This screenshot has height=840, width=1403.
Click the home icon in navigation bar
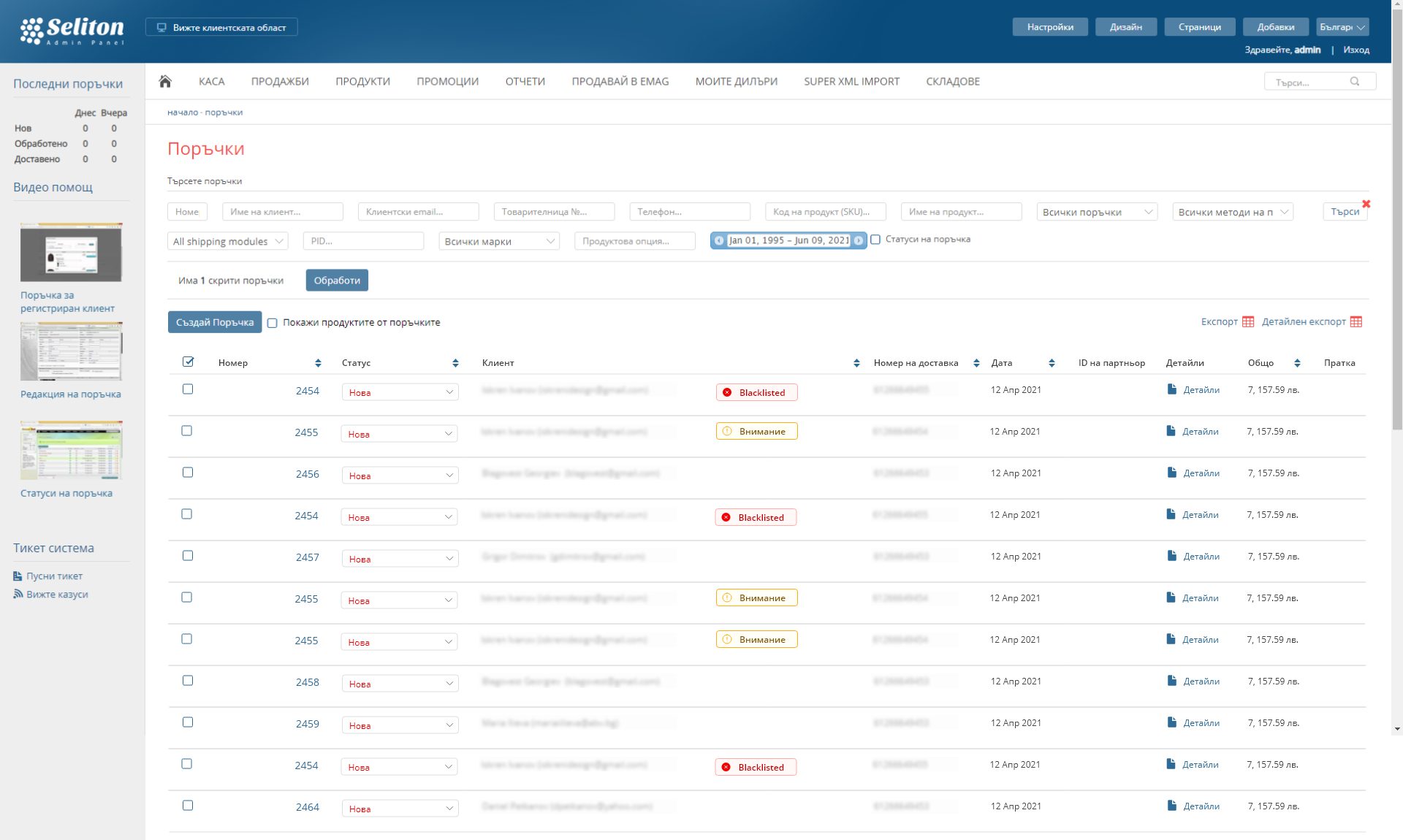[x=165, y=81]
